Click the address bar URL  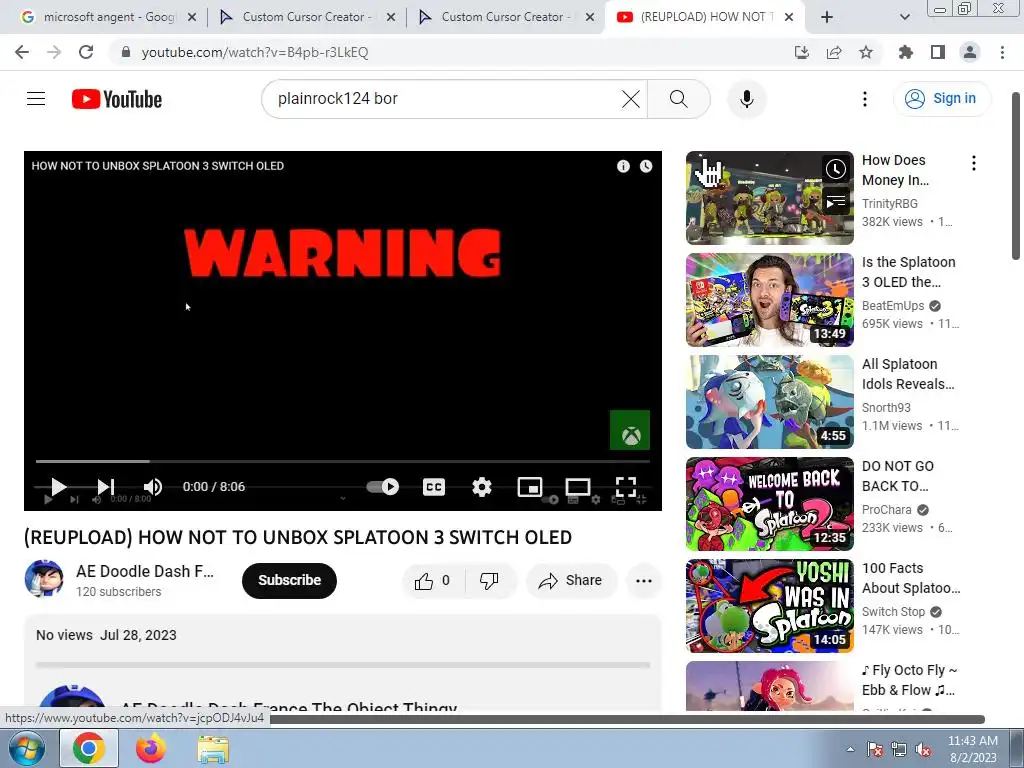(x=255, y=52)
